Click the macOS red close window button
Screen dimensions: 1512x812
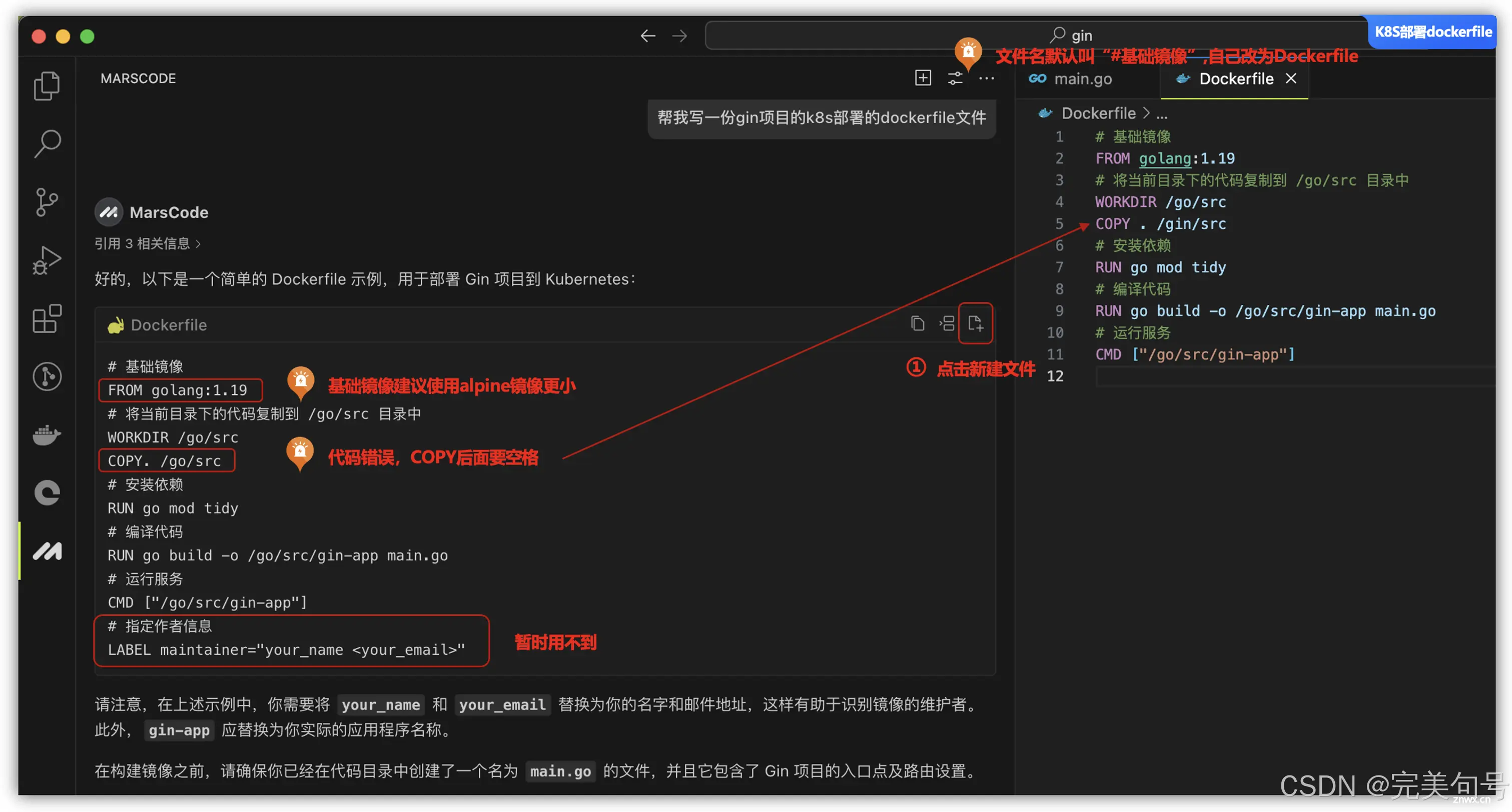coord(40,37)
